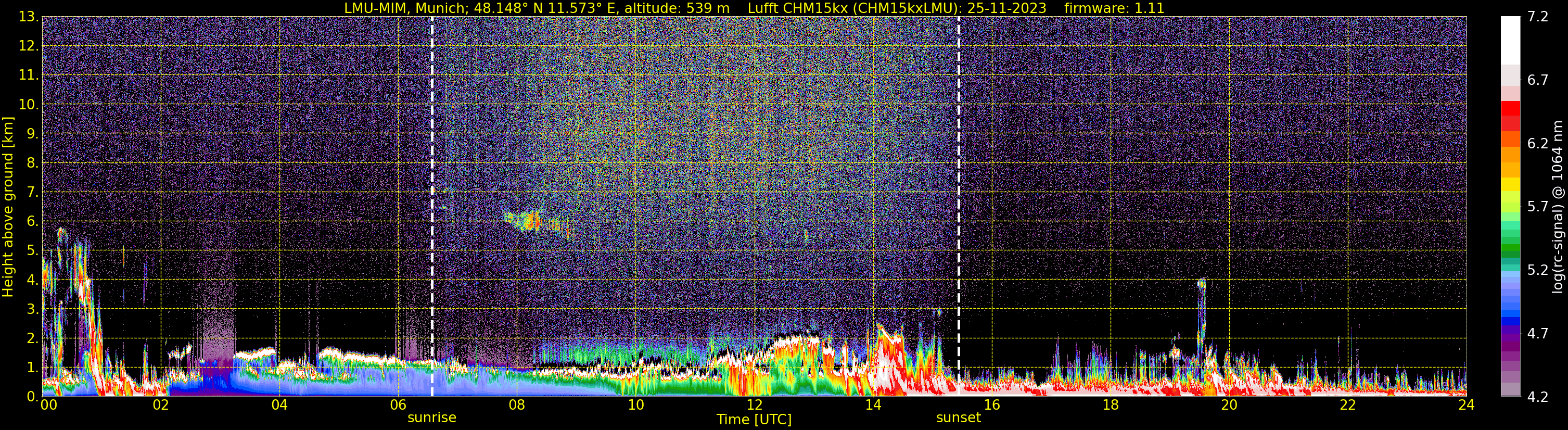Click the colorbar value '4.2'
This screenshot has height=430, width=1568.
[1538, 397]
